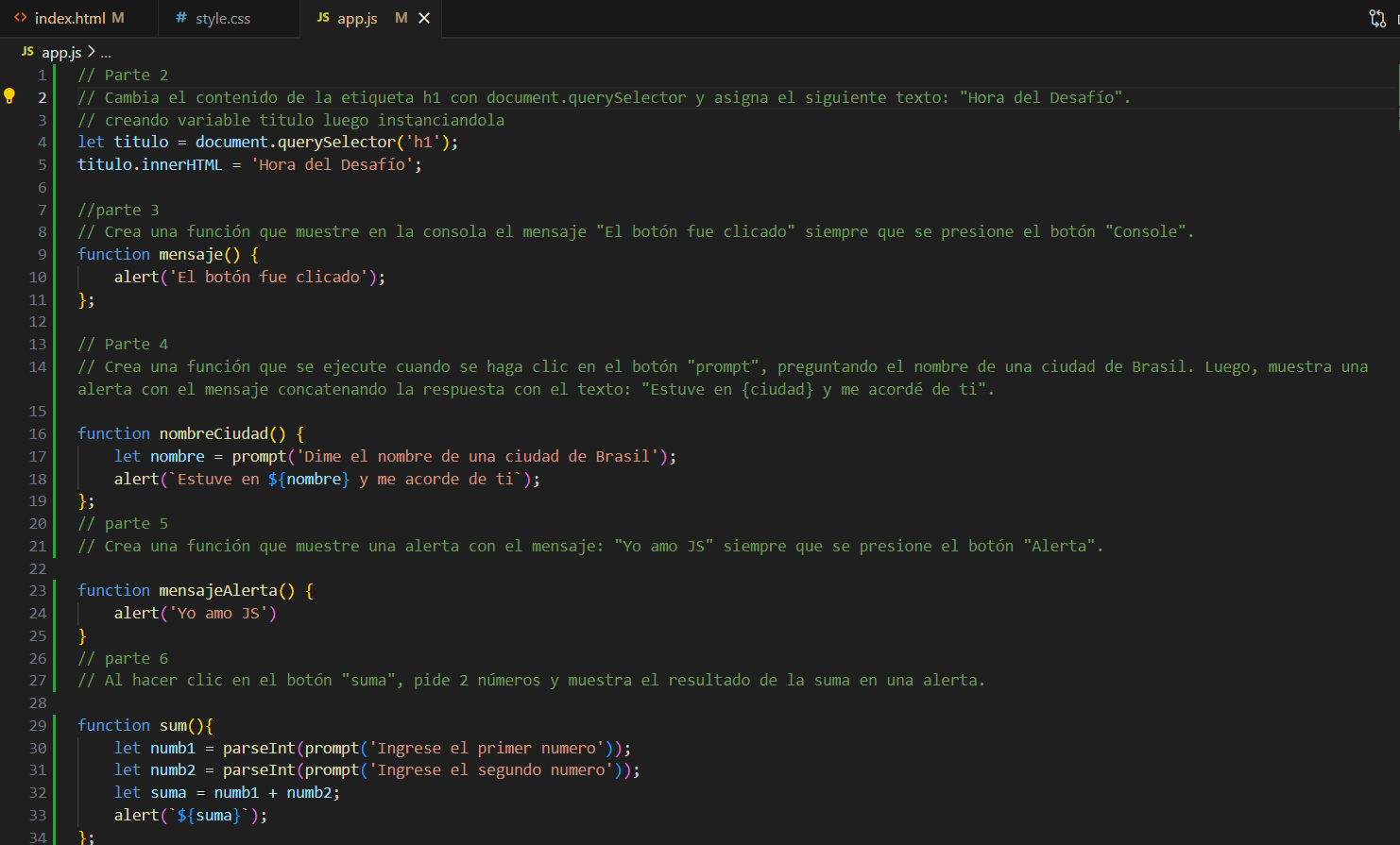This screenshot has width=1400, height=845.
Task: Click the '// Parte 2' comment
Action: (x=123, y=75)
